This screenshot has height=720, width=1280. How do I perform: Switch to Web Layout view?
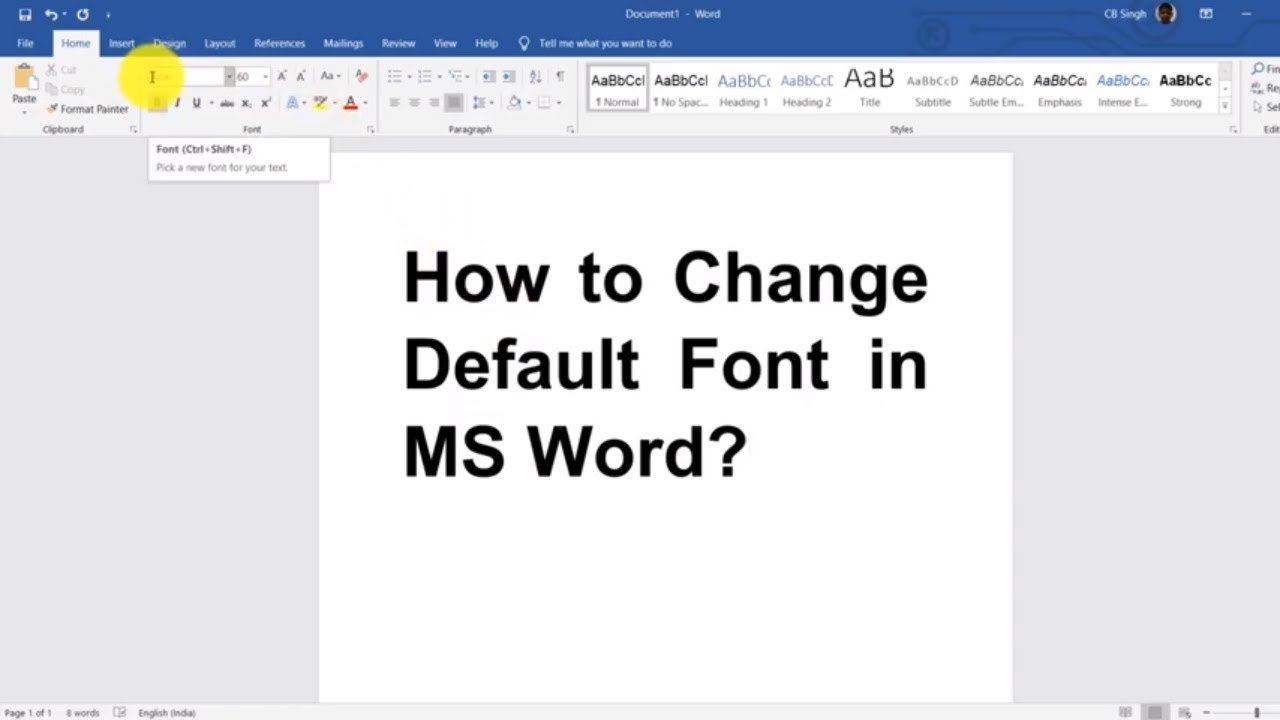(1184, 712)
